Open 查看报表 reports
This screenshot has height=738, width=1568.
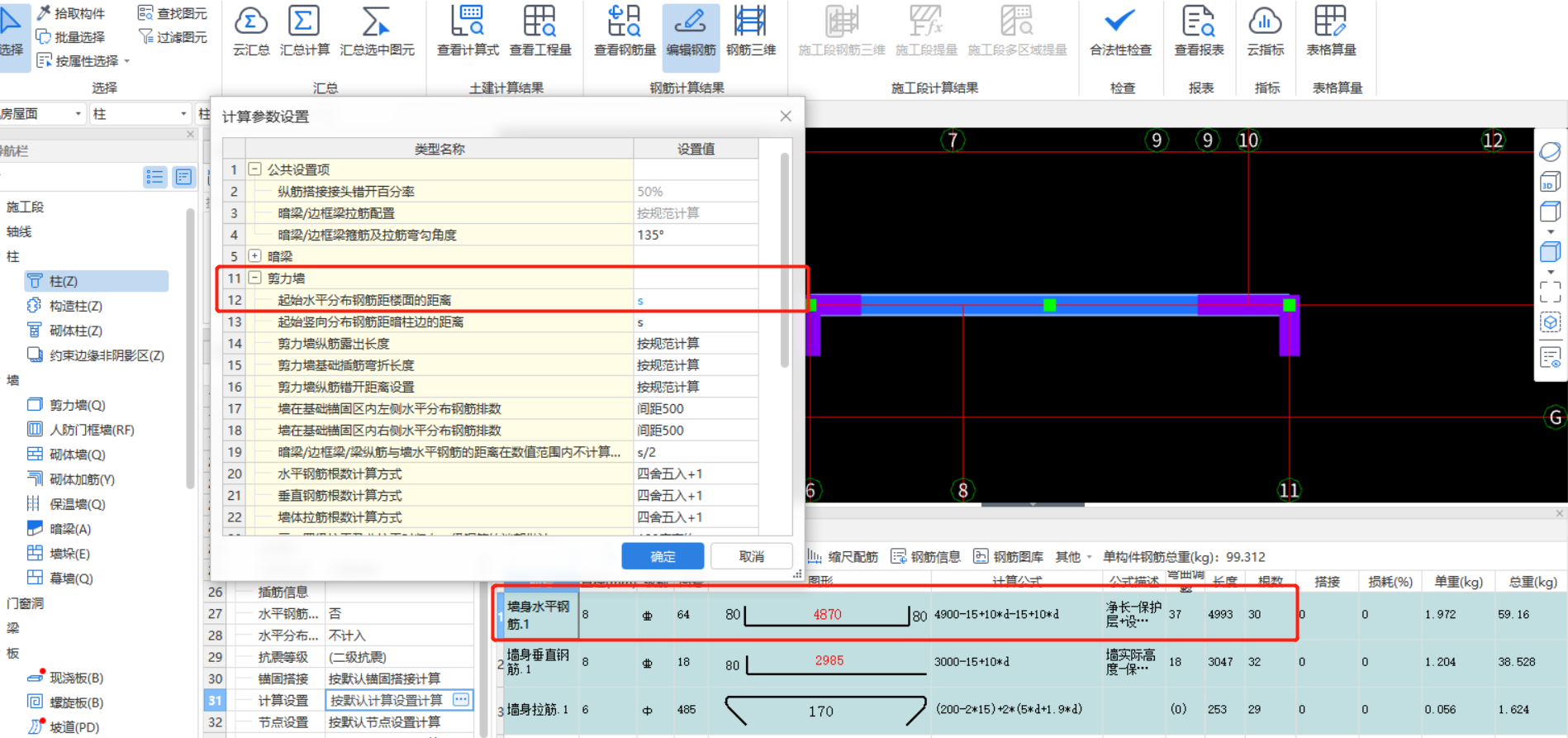click(x=1199, y=31)
